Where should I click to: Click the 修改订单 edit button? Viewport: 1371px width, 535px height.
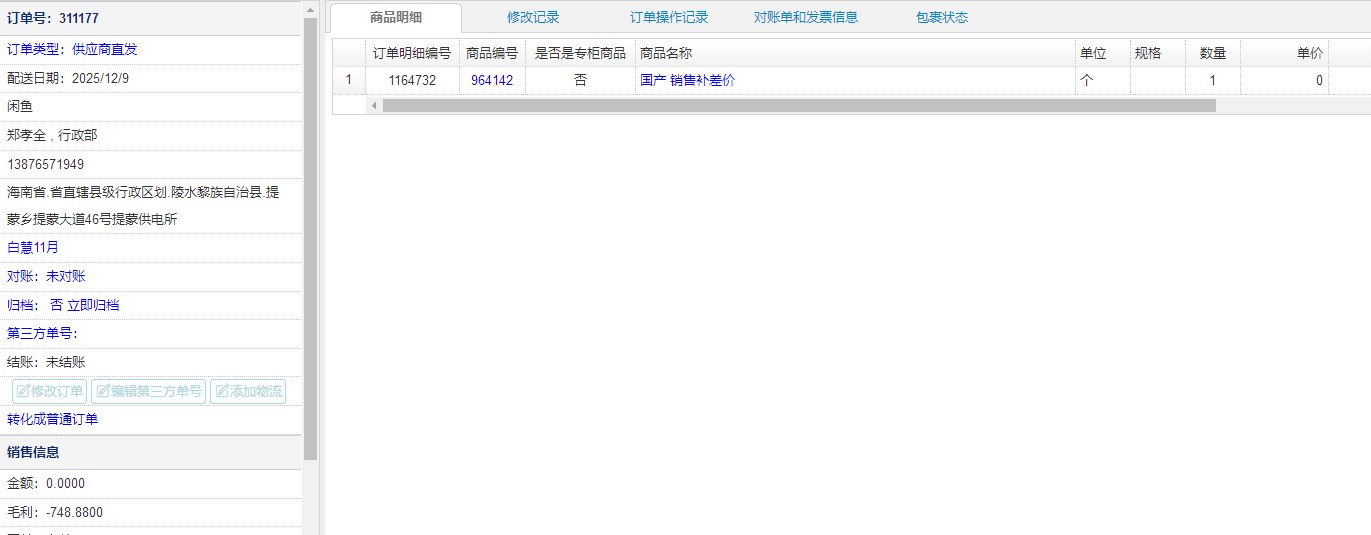49,391
